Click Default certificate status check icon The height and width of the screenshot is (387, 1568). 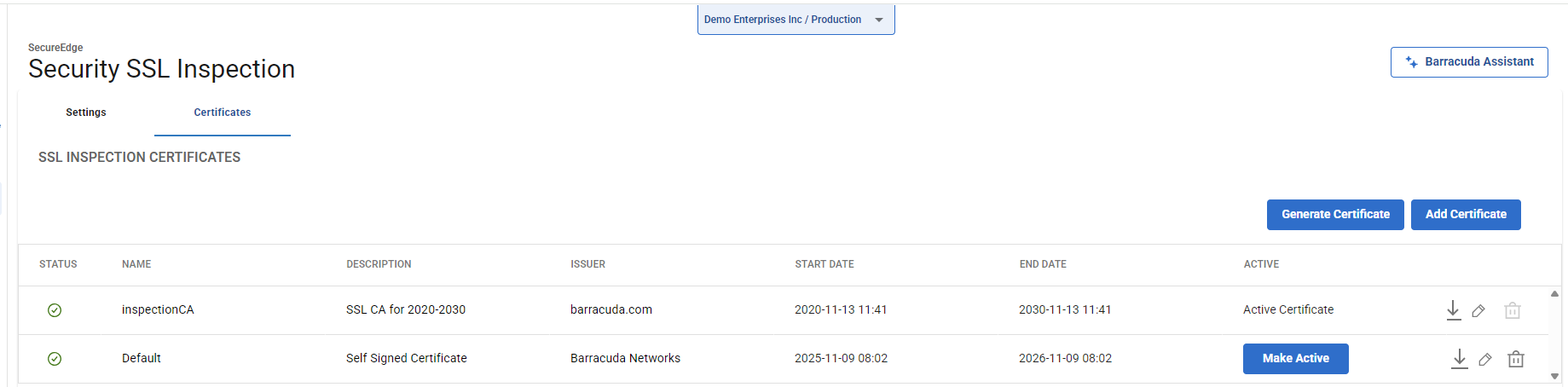[x=55, y=359]
